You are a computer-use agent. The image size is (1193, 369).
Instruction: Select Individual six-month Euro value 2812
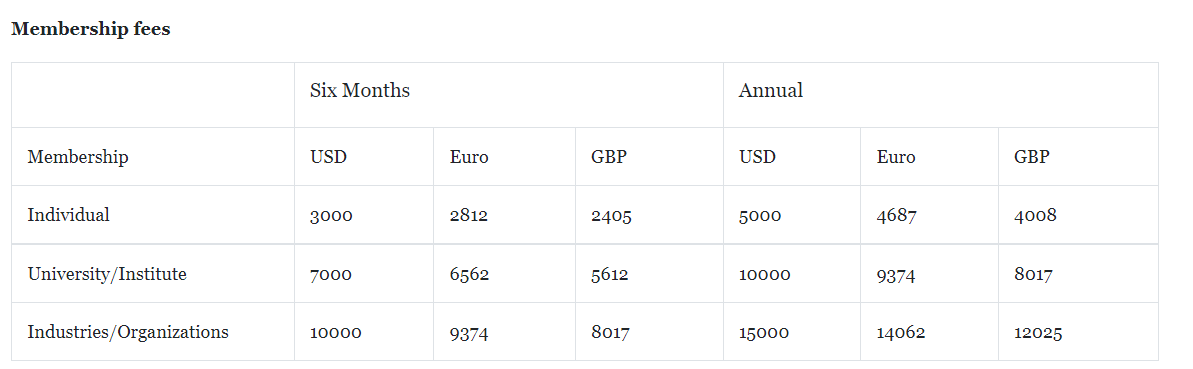pyautogui.click(x=469, y=216)
